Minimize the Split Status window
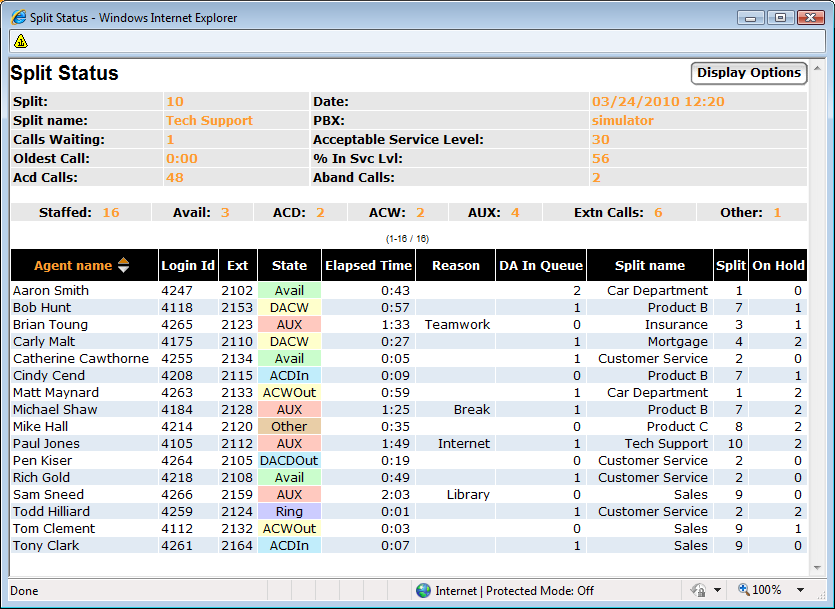This screenshot has width=835, height=609. [751, 18]
